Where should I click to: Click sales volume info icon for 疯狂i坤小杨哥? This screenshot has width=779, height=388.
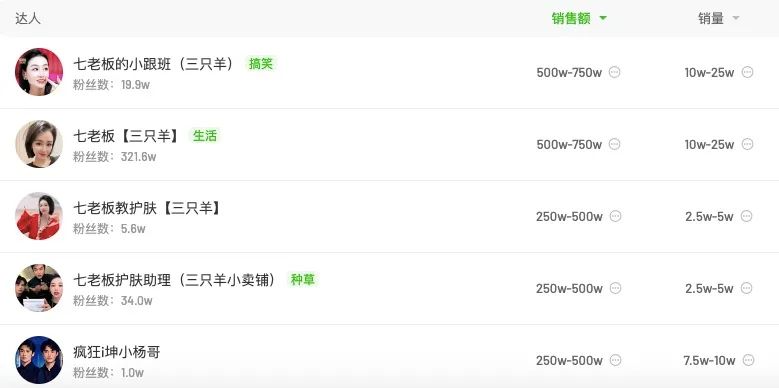point(748,360)
